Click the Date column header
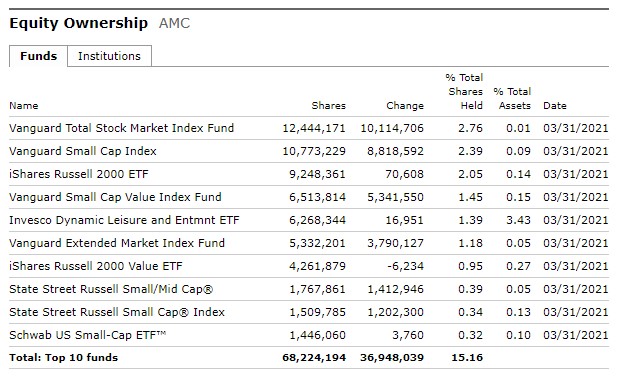622x376 pixels. coord(555,106)
